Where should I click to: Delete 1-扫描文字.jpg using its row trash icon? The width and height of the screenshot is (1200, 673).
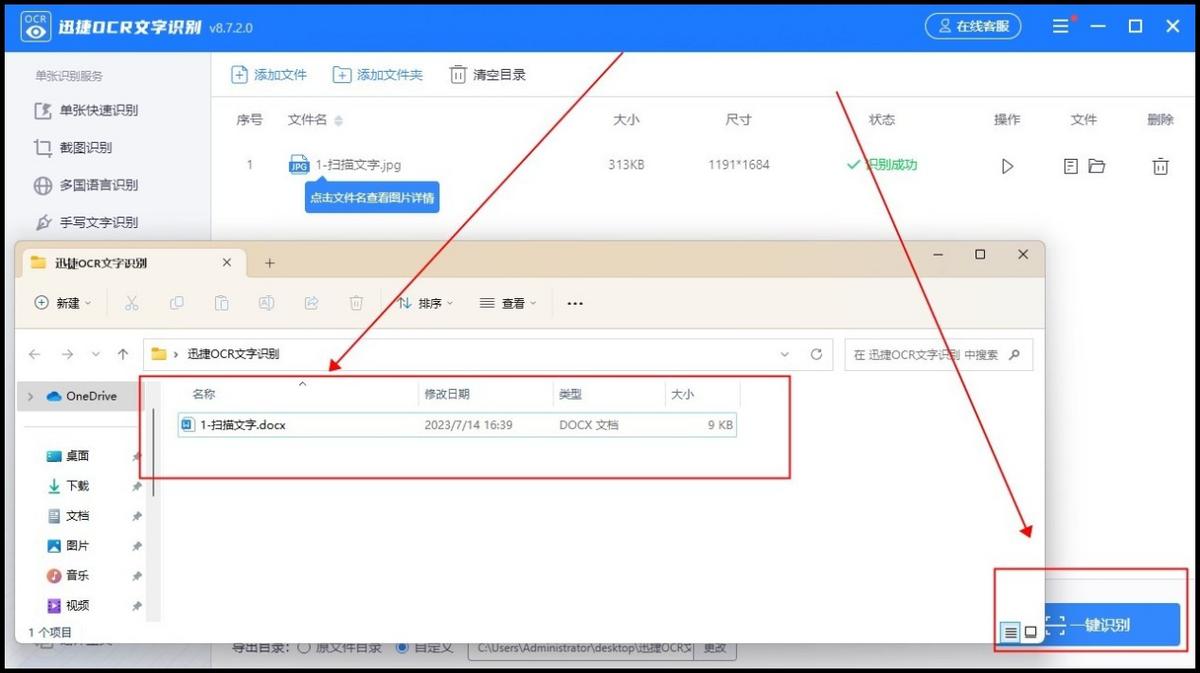(1160, 166)
